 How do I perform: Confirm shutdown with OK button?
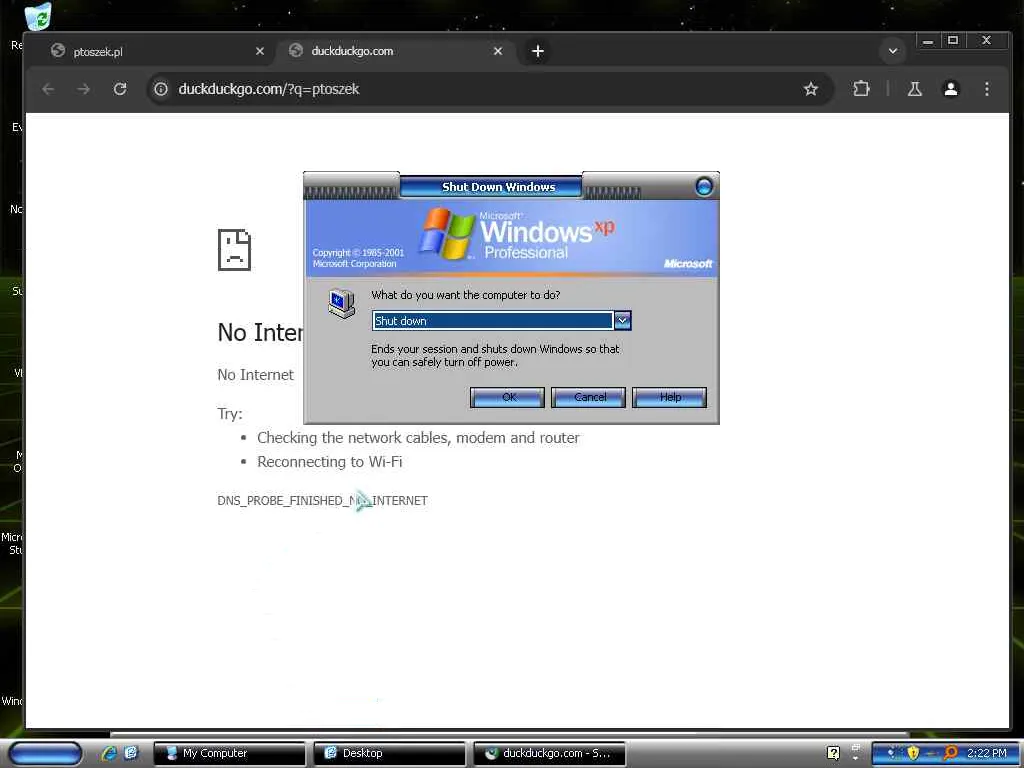point(507,397)
